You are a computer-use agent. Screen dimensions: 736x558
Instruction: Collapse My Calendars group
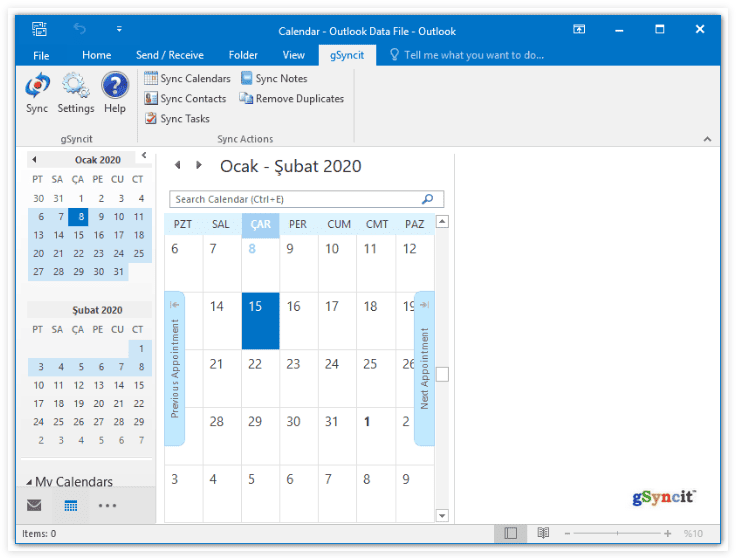coord(30,482)
